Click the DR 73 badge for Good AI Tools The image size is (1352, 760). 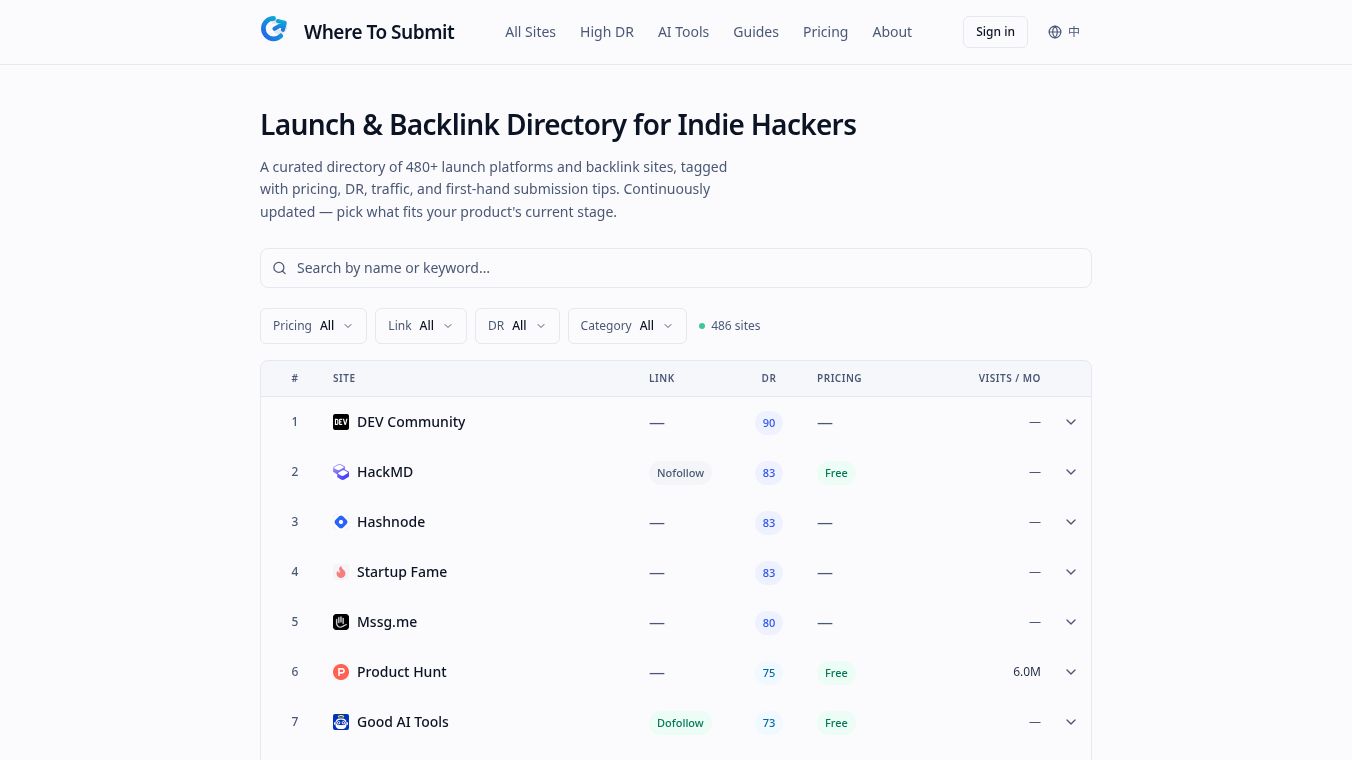click(x=769, y=723)
